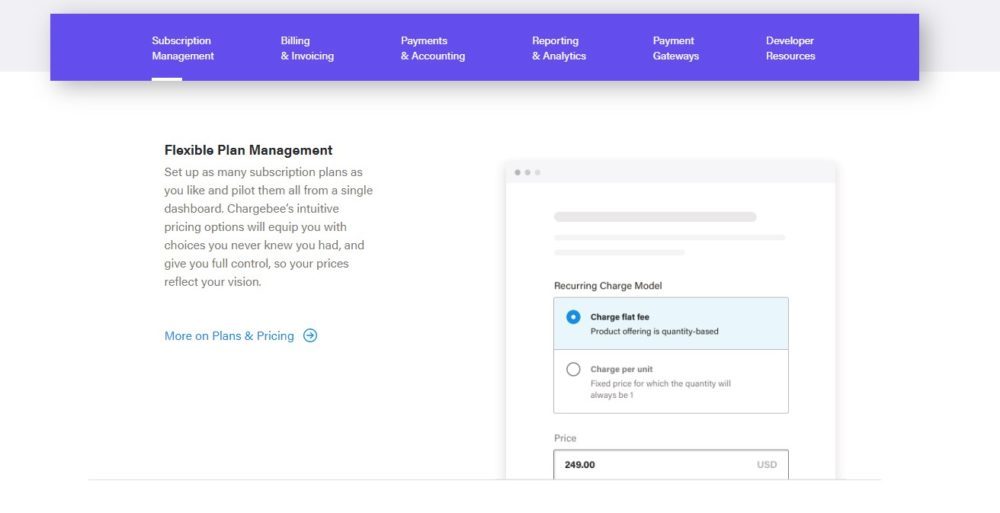Open the Reporting & Analytics tab
Viewport: 1000px width, 513px height.
point(558,48)
